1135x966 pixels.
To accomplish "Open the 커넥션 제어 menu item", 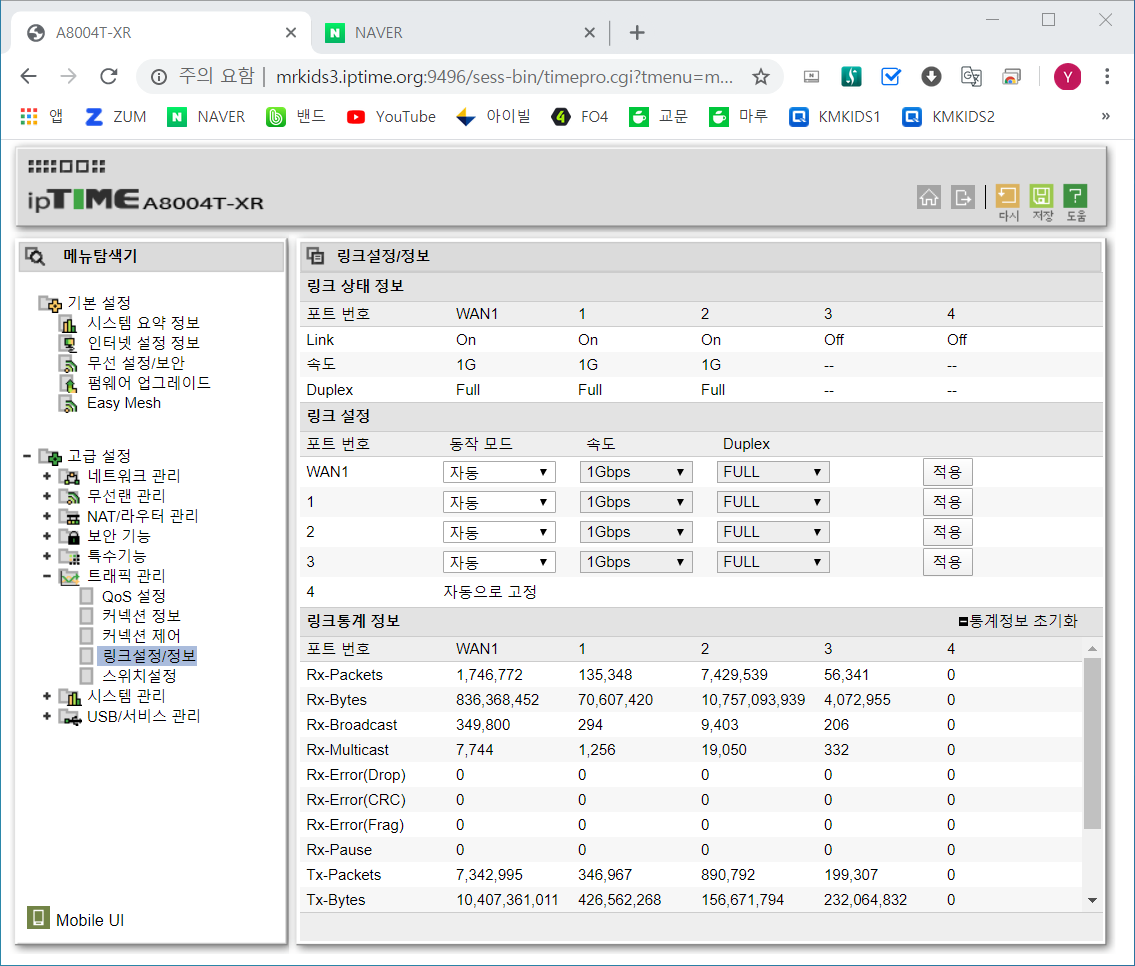I will [x=141, y=636].
